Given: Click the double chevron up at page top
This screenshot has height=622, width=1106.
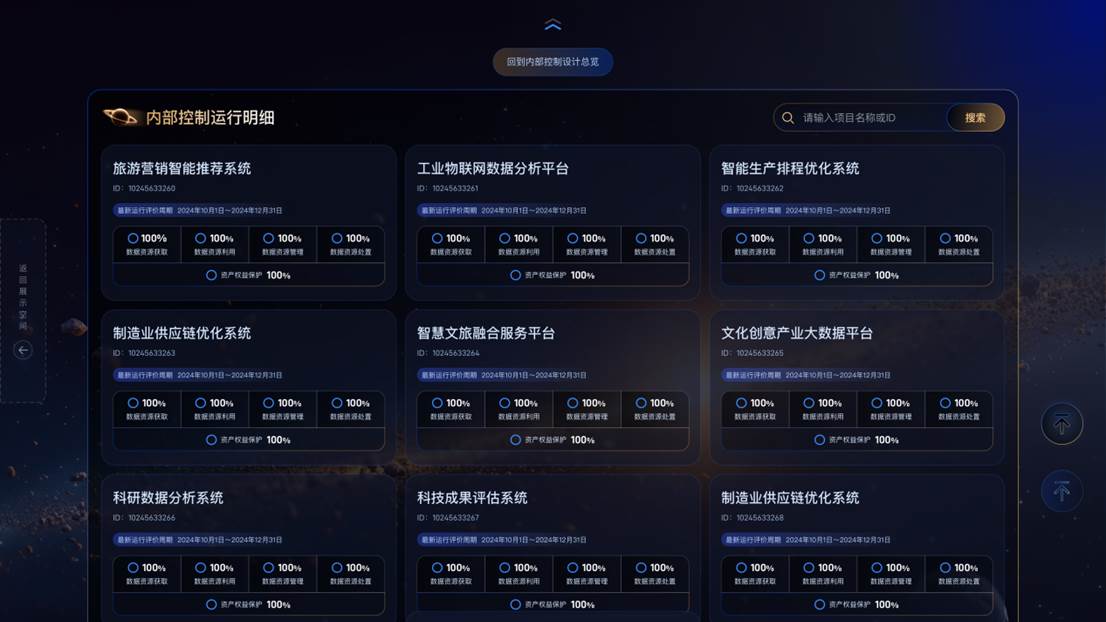Looking at the screenshot, I should click(x=552, y=25).
